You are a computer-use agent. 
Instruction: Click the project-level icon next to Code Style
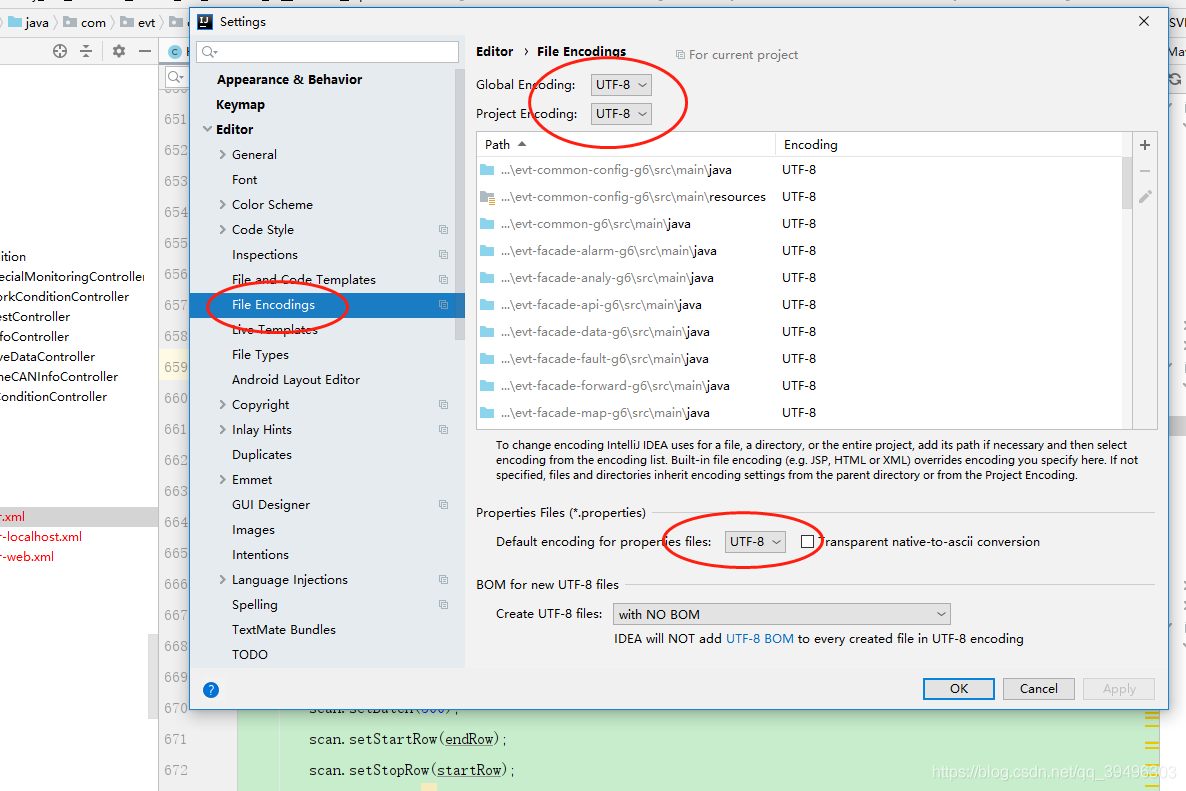tap(443, 230)
